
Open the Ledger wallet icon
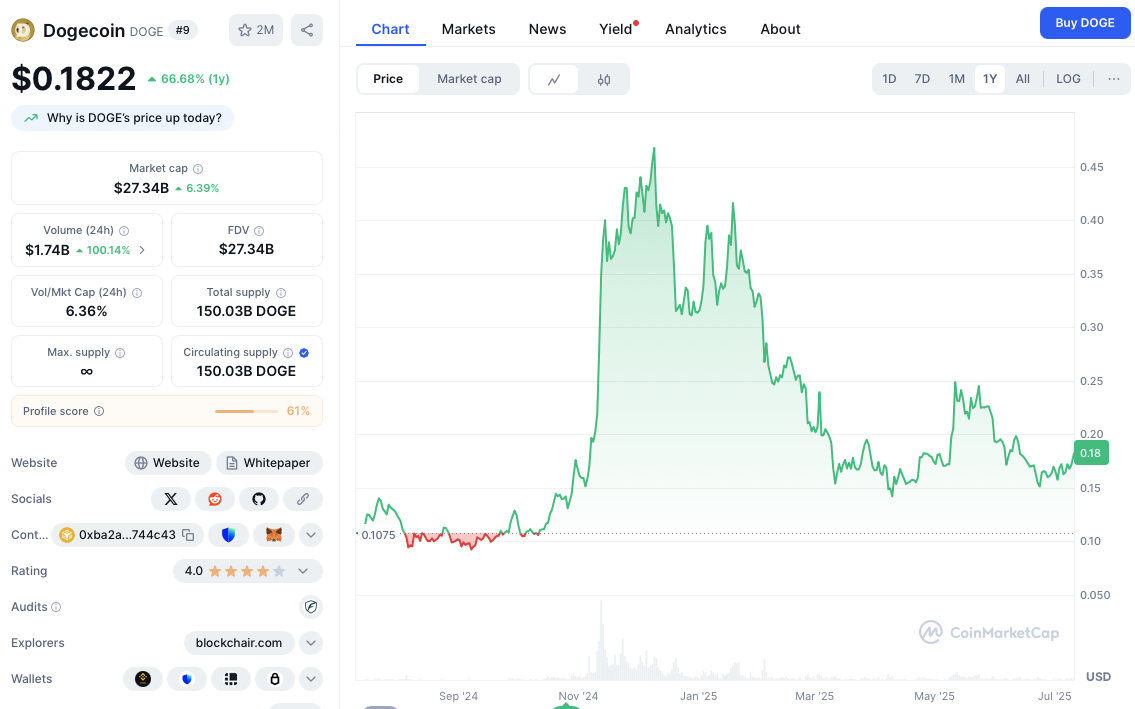[x=231, y=679]
